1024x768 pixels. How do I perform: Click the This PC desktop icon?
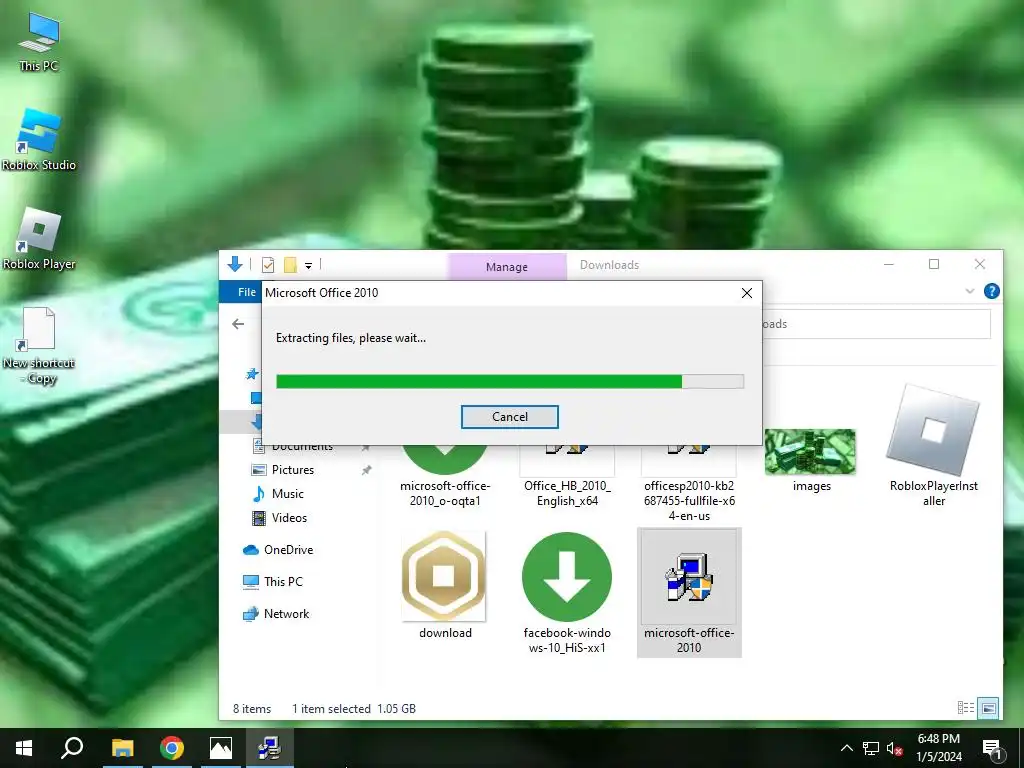39,42
